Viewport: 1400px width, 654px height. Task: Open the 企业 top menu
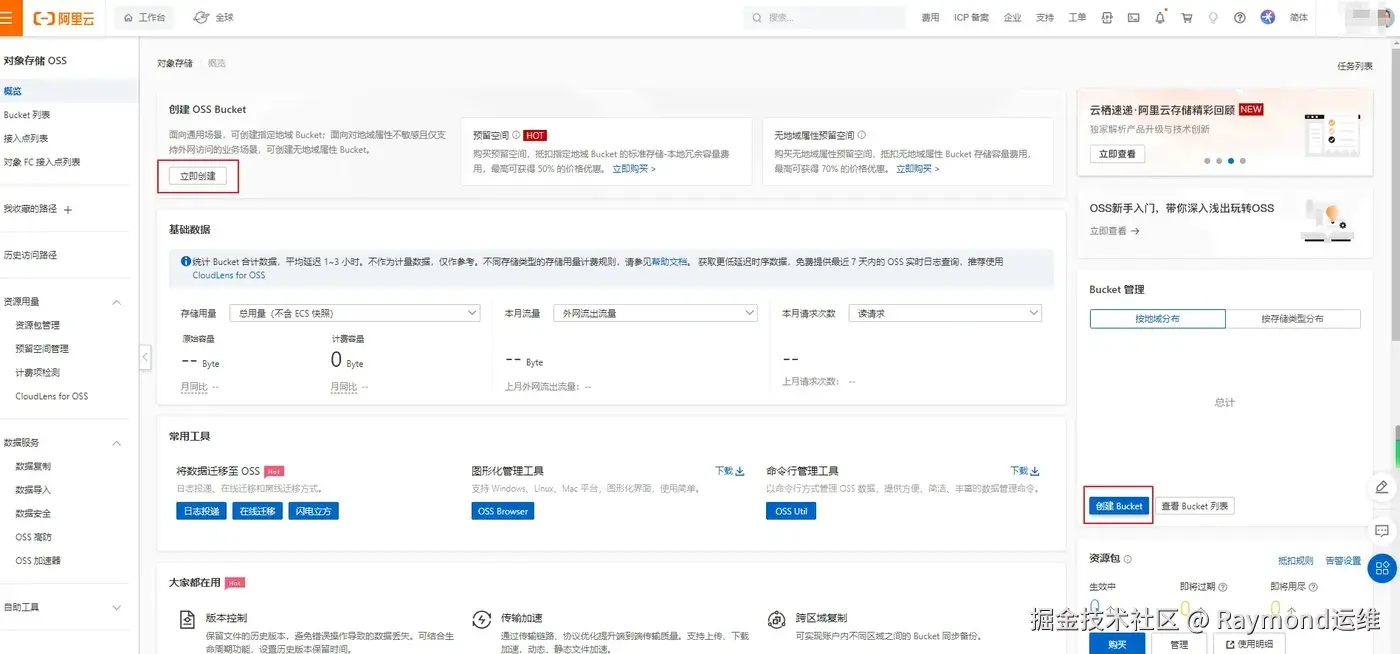pyautogui.click(x=1012, y=18)
